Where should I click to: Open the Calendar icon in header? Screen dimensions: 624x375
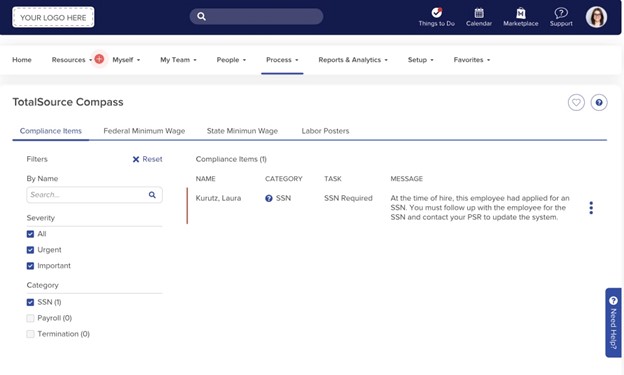coord(479,13)
